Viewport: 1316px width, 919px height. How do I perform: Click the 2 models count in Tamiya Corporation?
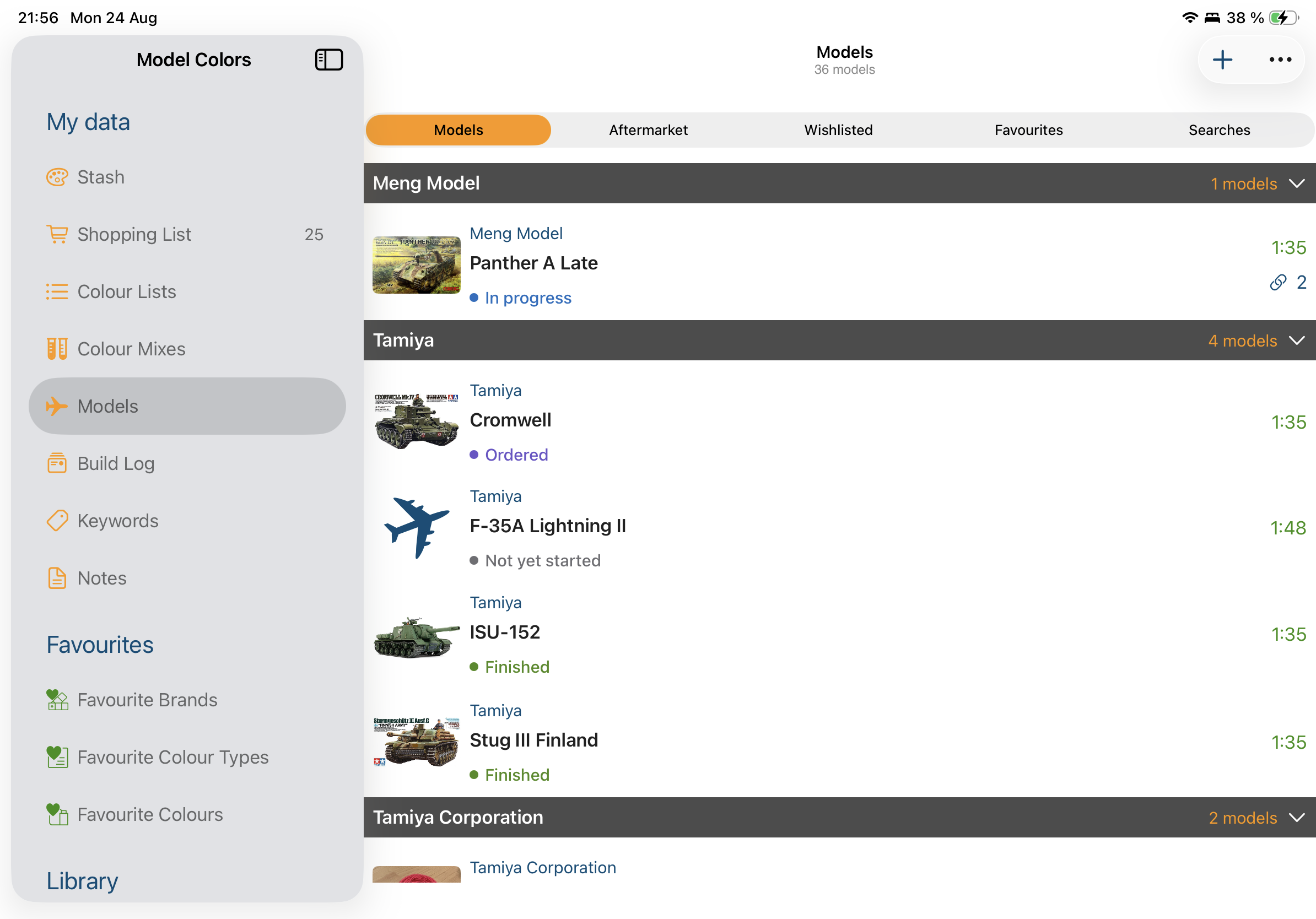[x=1243, y=817]
